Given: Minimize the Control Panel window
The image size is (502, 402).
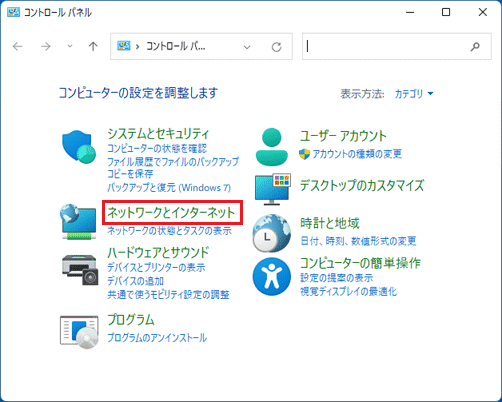Looking at the screenshot, I should tap(410, 12).
